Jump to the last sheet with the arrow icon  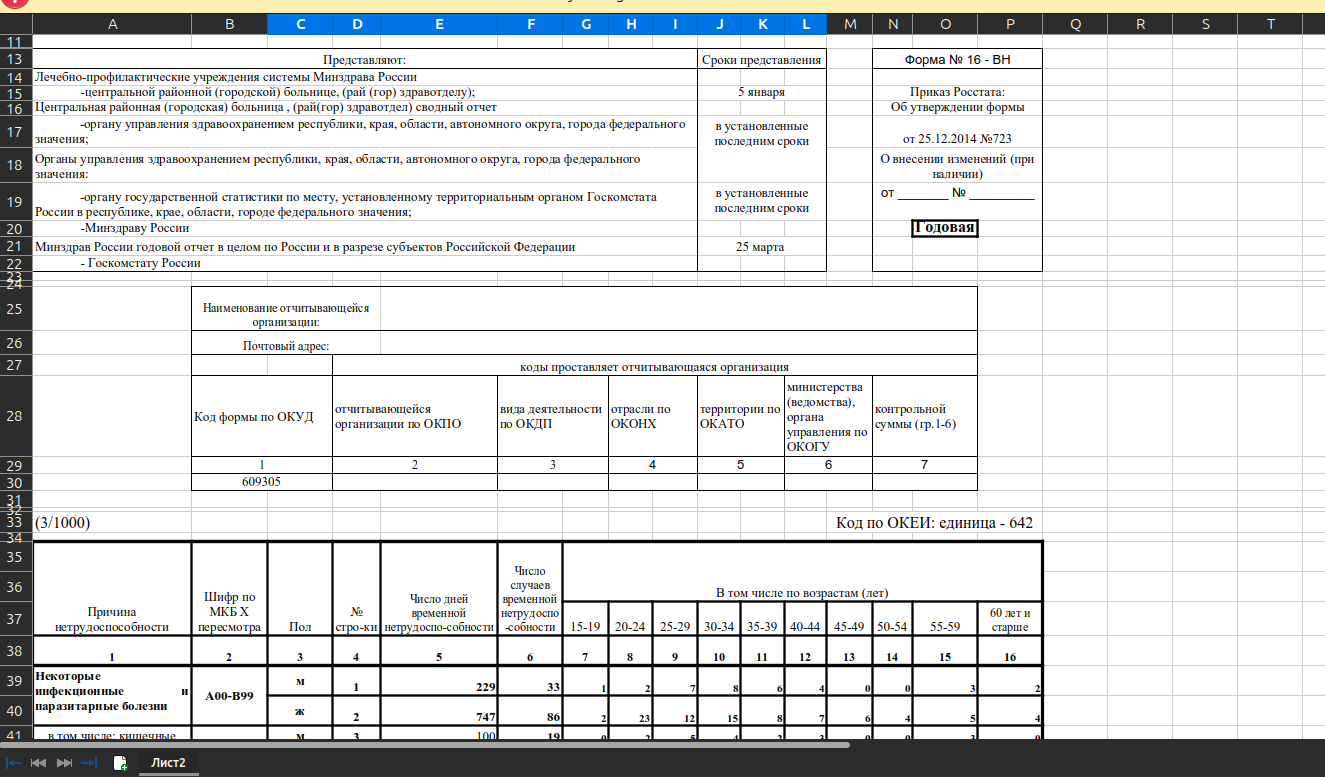pos(89,763)
